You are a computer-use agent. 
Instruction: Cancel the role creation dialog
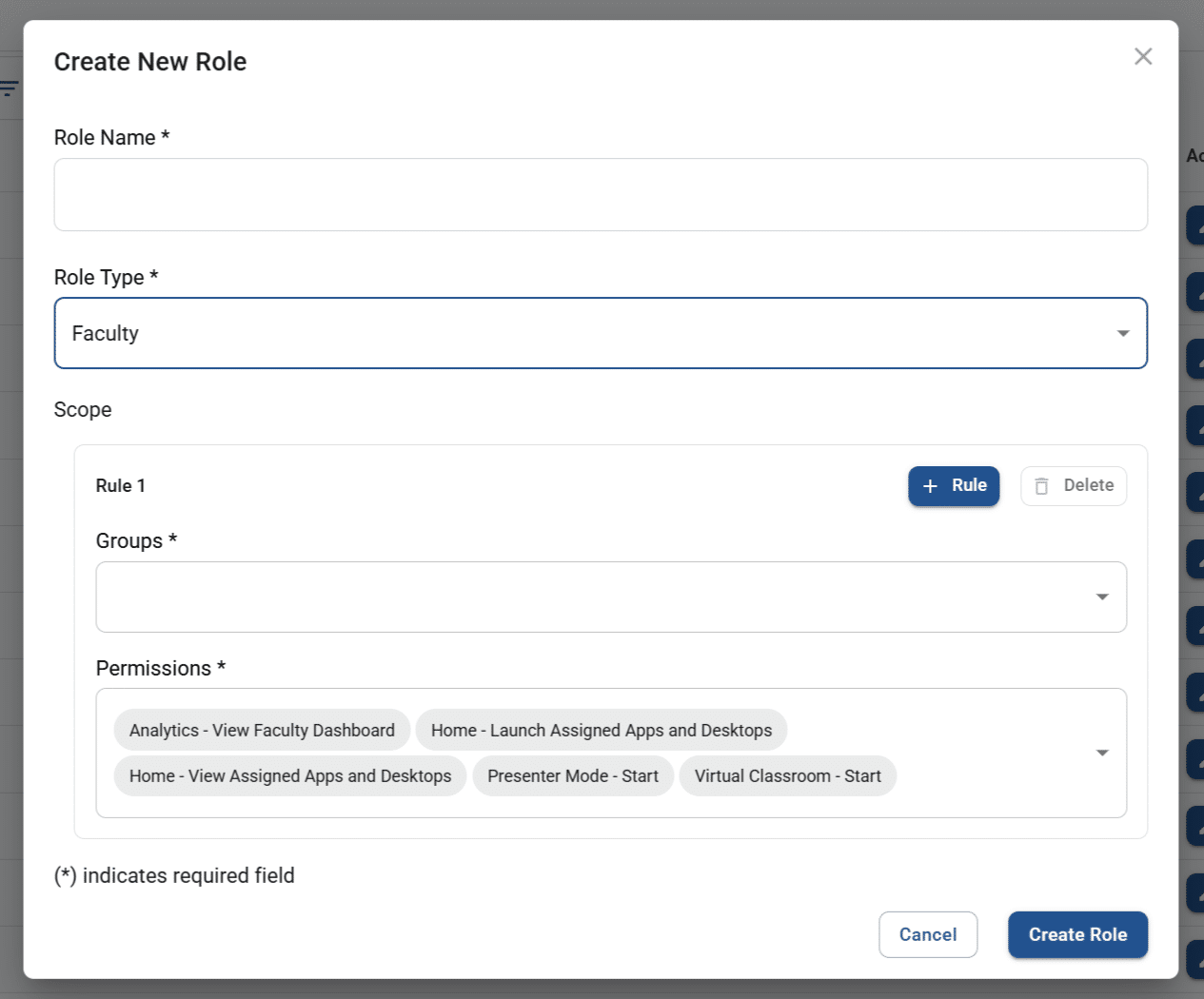928,934
